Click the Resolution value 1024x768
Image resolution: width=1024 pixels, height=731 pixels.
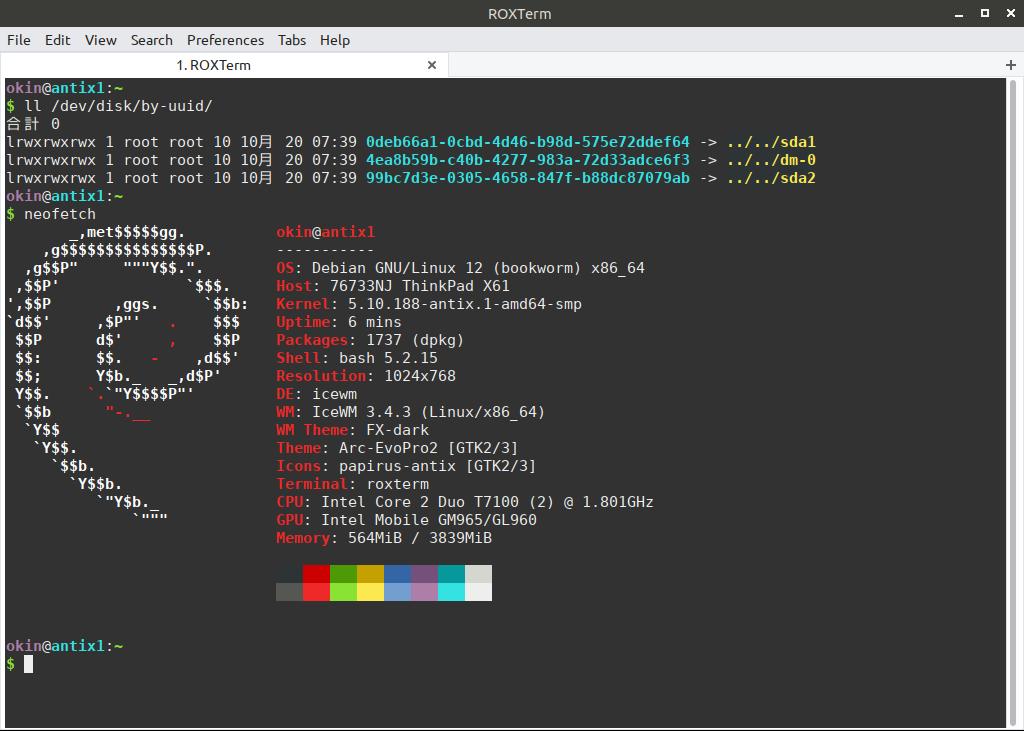420,376
